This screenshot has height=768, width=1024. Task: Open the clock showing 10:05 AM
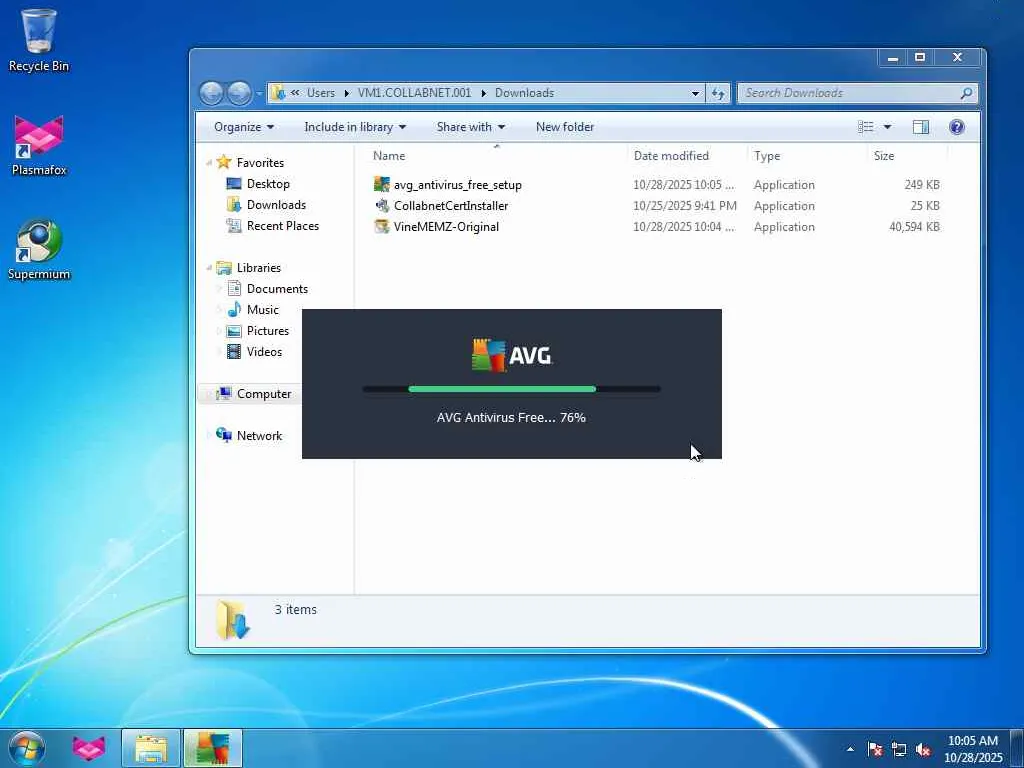(x=972, y=748)
